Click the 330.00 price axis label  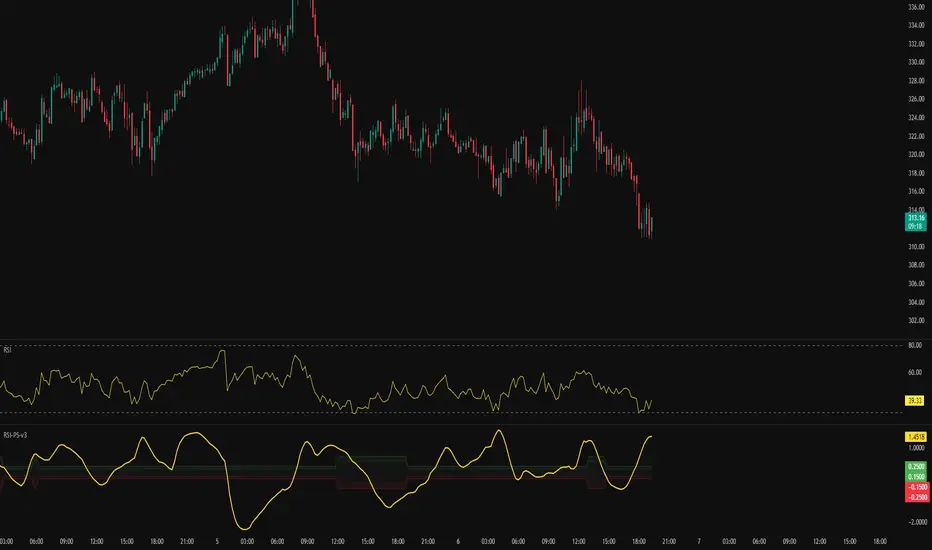tap(916, 62)
